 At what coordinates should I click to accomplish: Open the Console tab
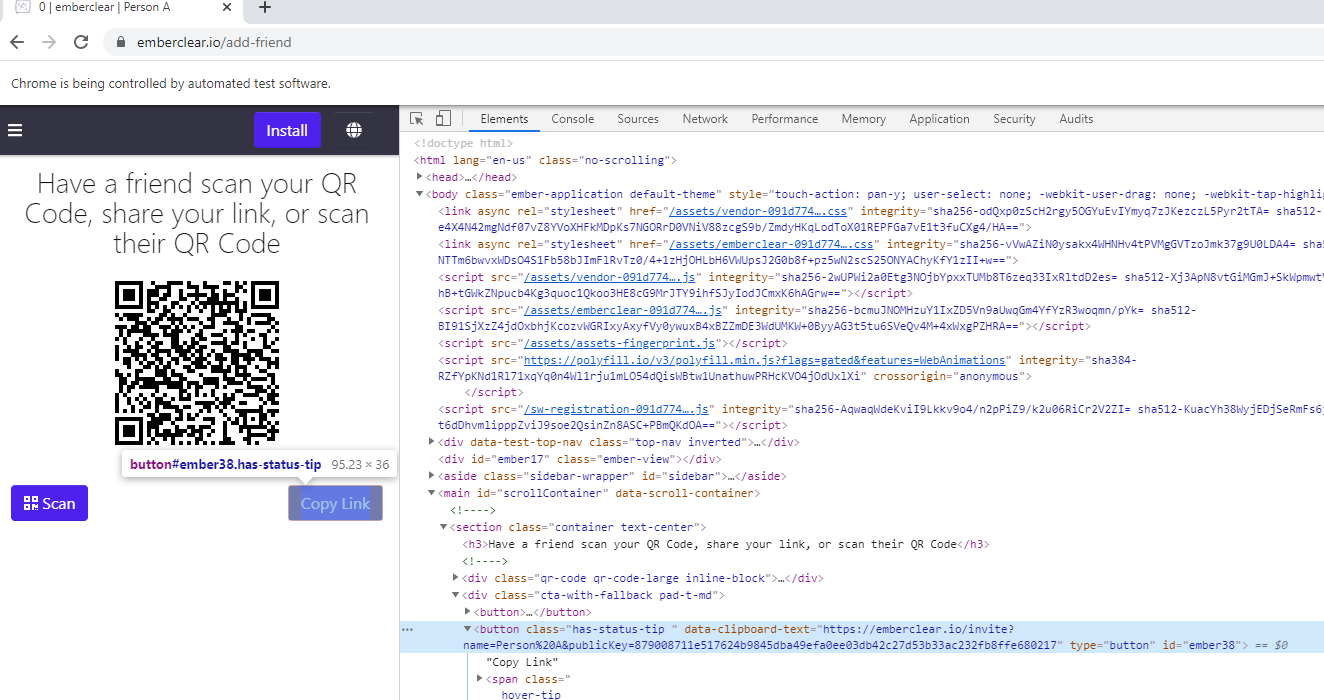(573, 118)
